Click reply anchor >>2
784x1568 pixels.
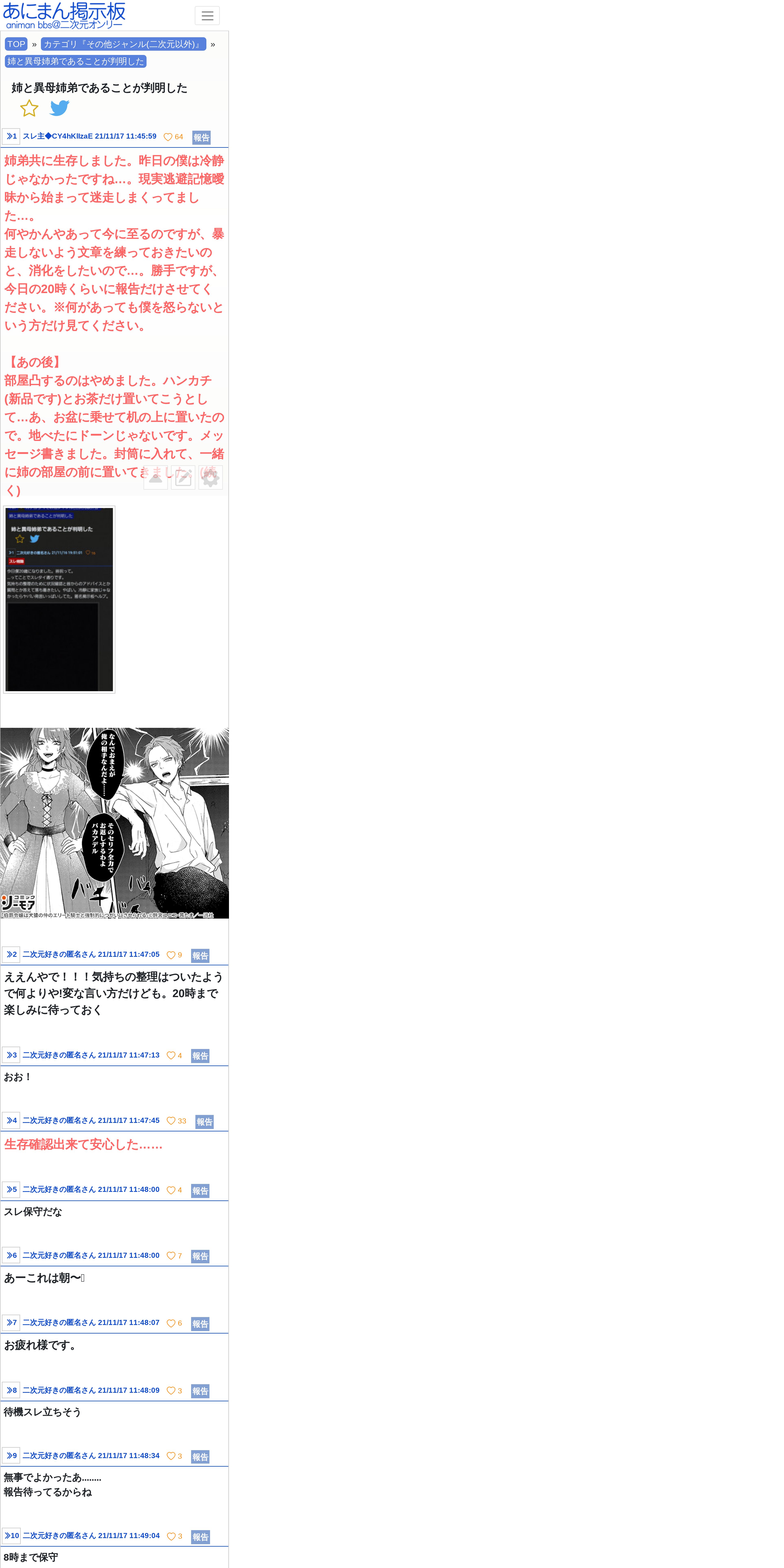(11, 954)
